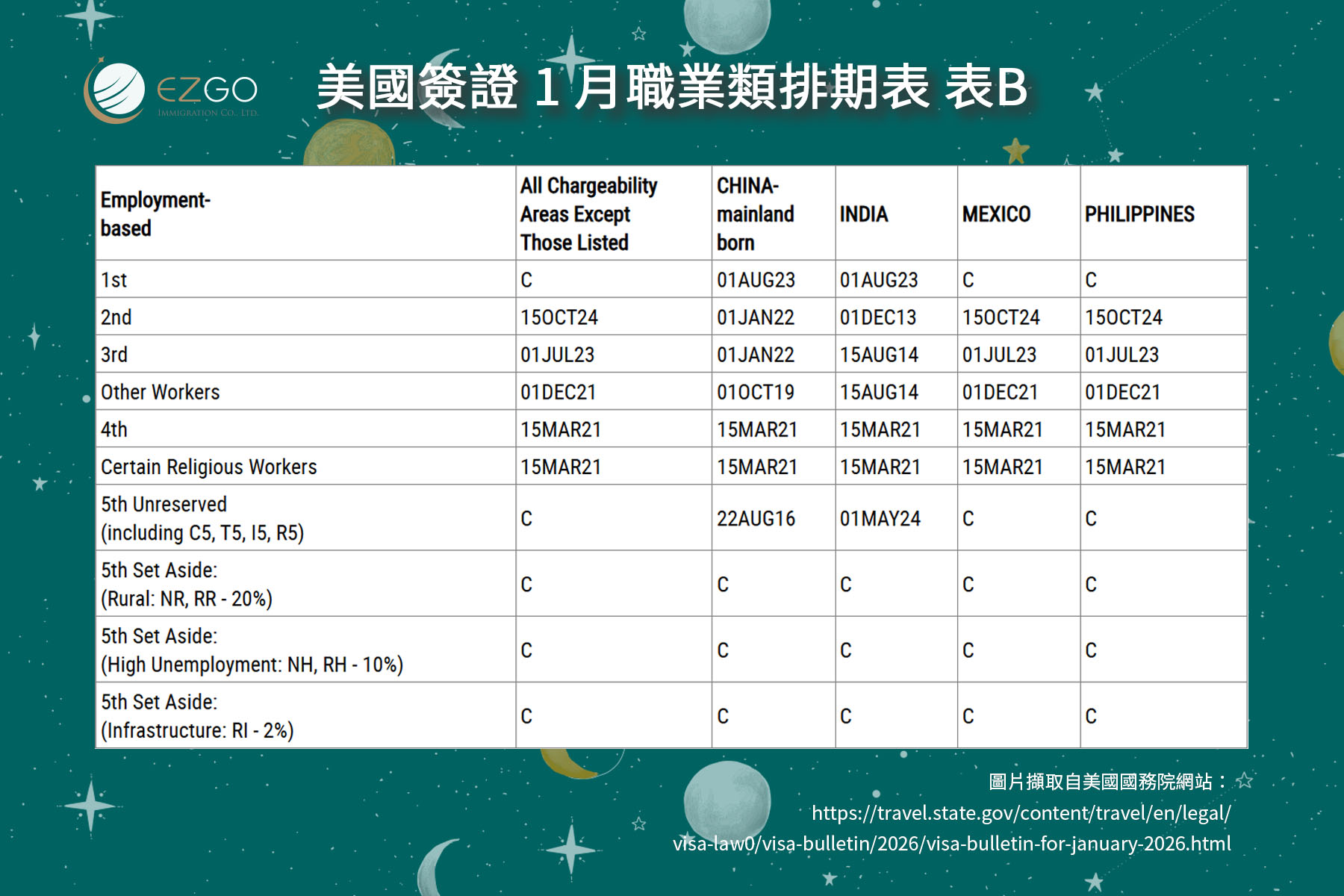Screen dimensions: 1344x896
Task: Select the MEXICO column header
Action: point(996,214)
